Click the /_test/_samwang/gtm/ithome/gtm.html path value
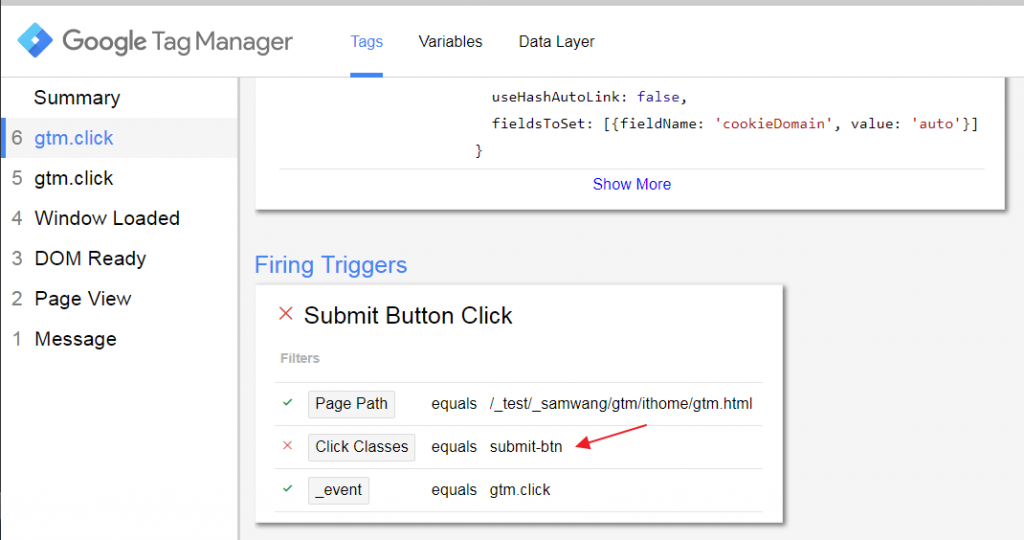1024x540 pixels. 621,404
